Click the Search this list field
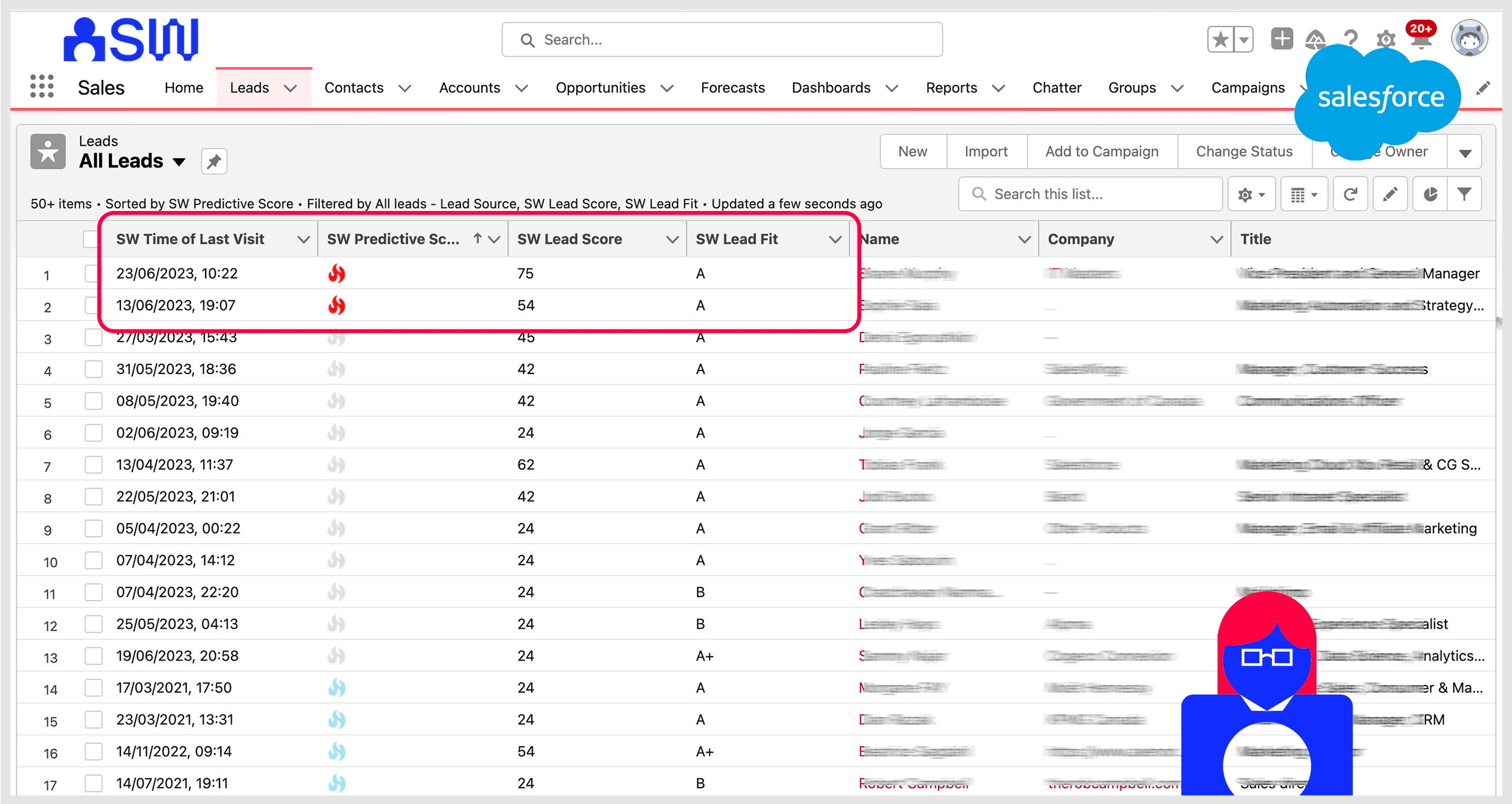Image resolution: width=1512 pixels, height=804 pixels. tap(1089, 194)
